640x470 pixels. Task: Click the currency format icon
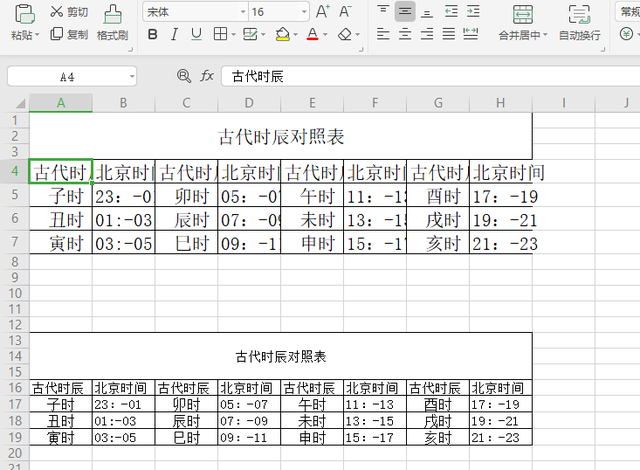click(626, 34)
